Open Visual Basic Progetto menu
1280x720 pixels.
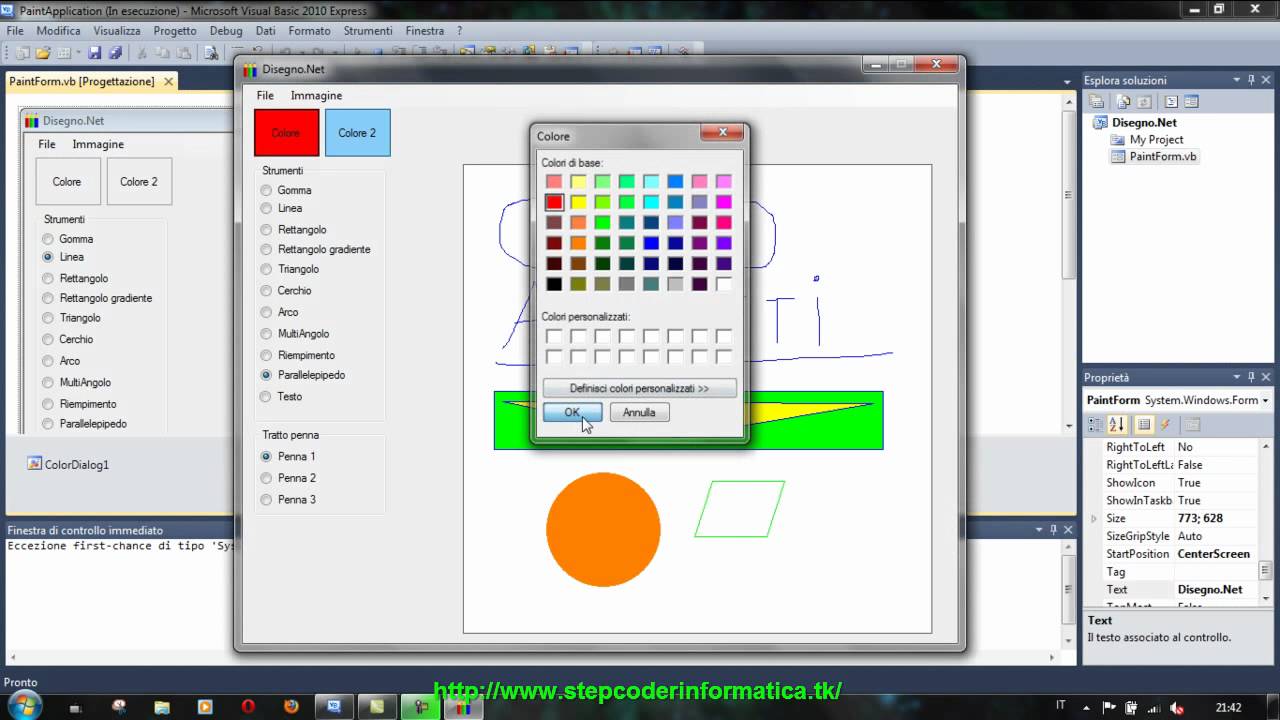(x=175, y=31)
